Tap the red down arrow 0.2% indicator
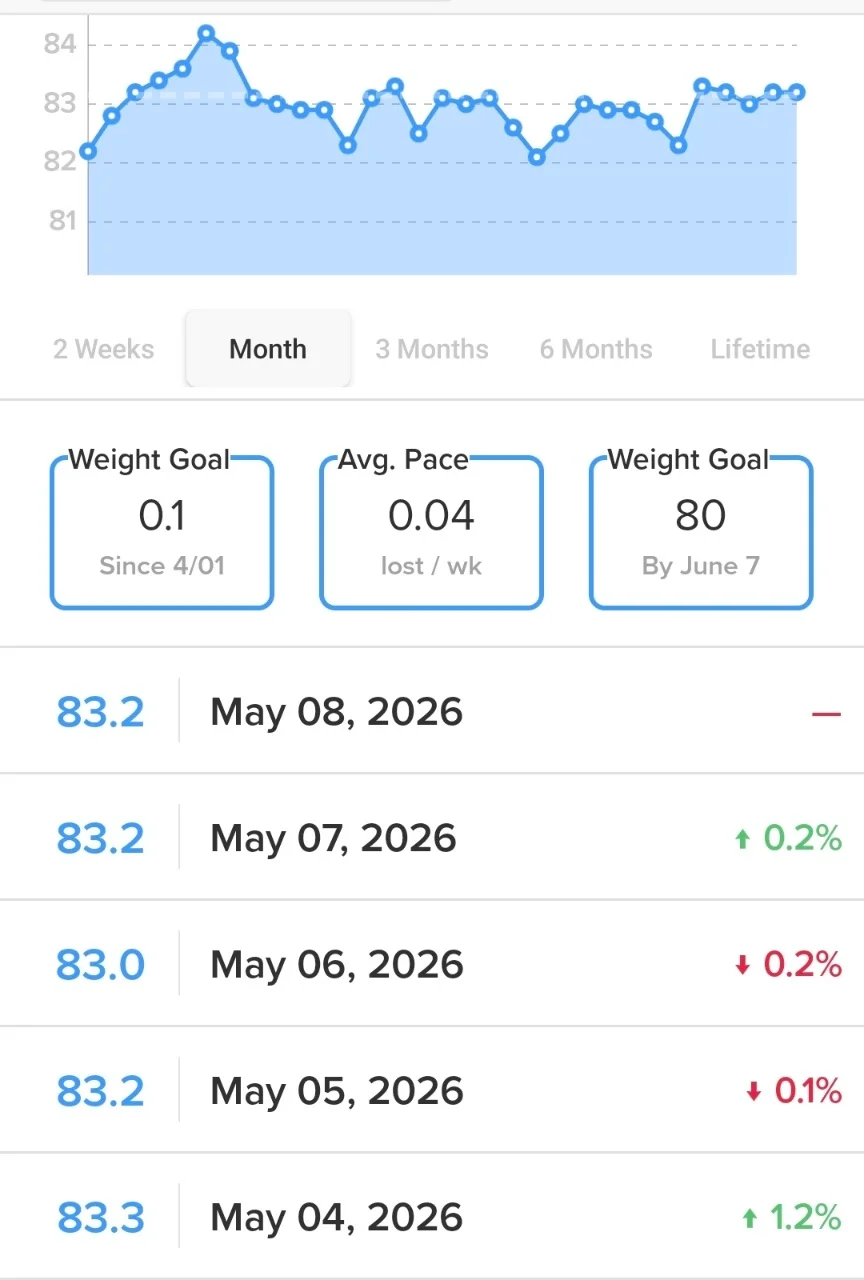This screenshot has width=864, height=1280. (x=788, y=964)
